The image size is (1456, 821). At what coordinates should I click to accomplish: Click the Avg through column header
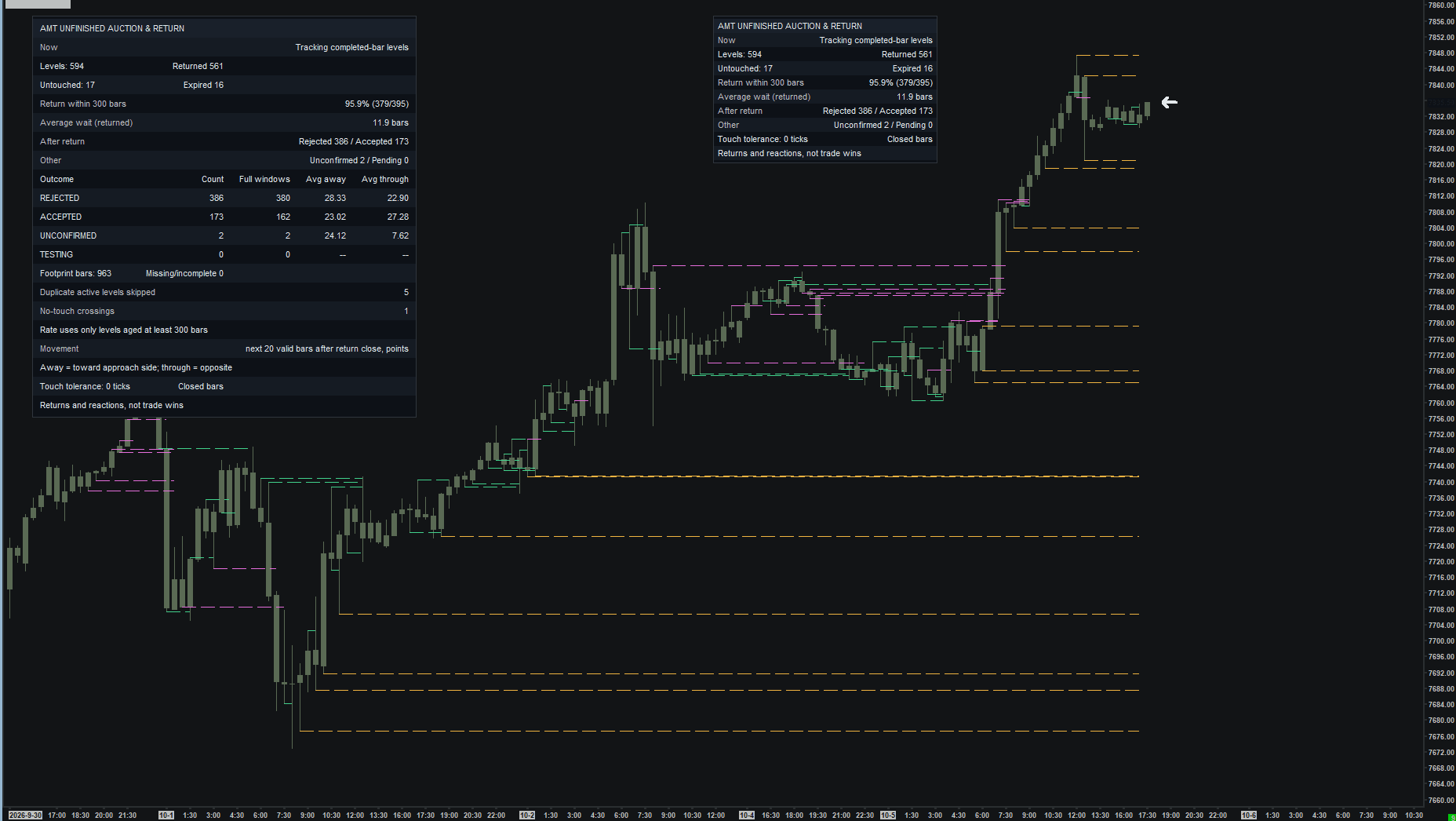385,179
